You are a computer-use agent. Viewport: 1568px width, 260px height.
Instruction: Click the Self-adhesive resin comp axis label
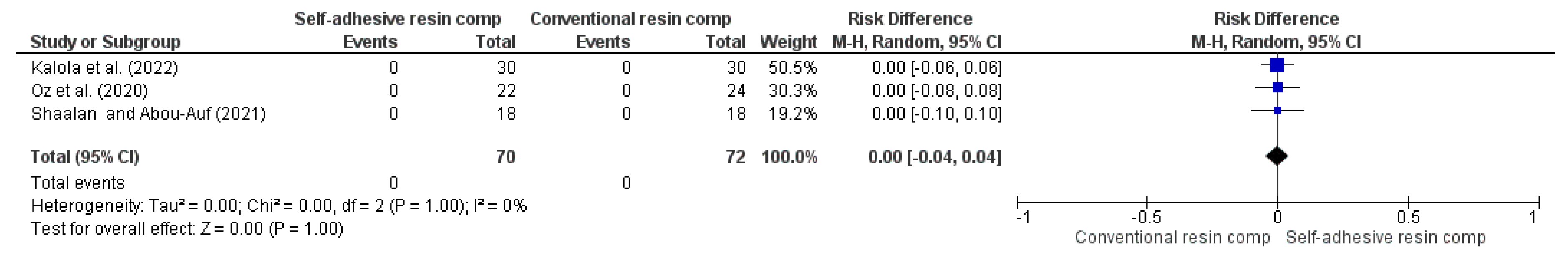click(1385, 237)
